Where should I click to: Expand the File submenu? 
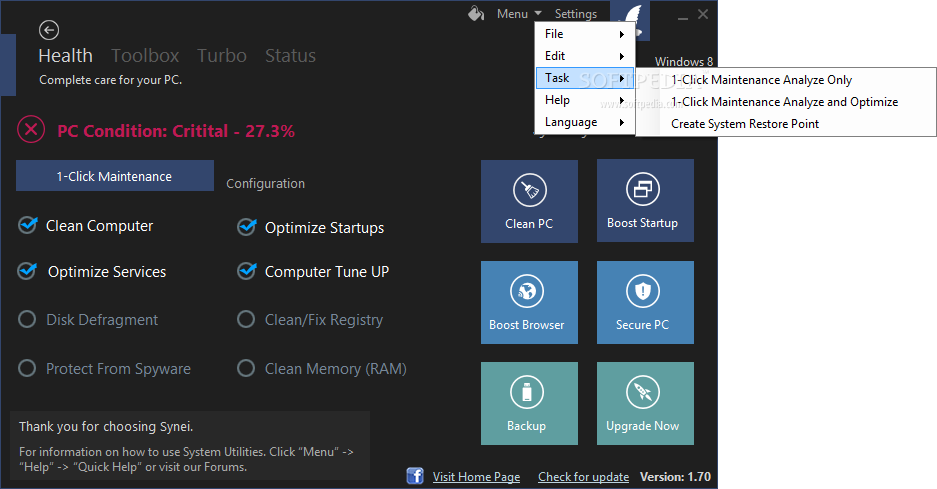pos(584,34)
